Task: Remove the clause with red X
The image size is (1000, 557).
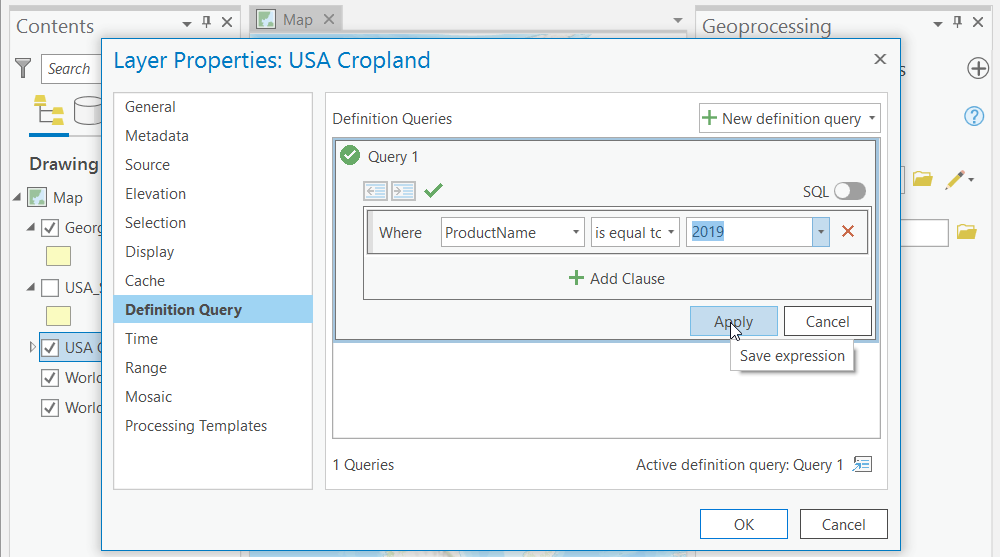Action: pos(848,232)
